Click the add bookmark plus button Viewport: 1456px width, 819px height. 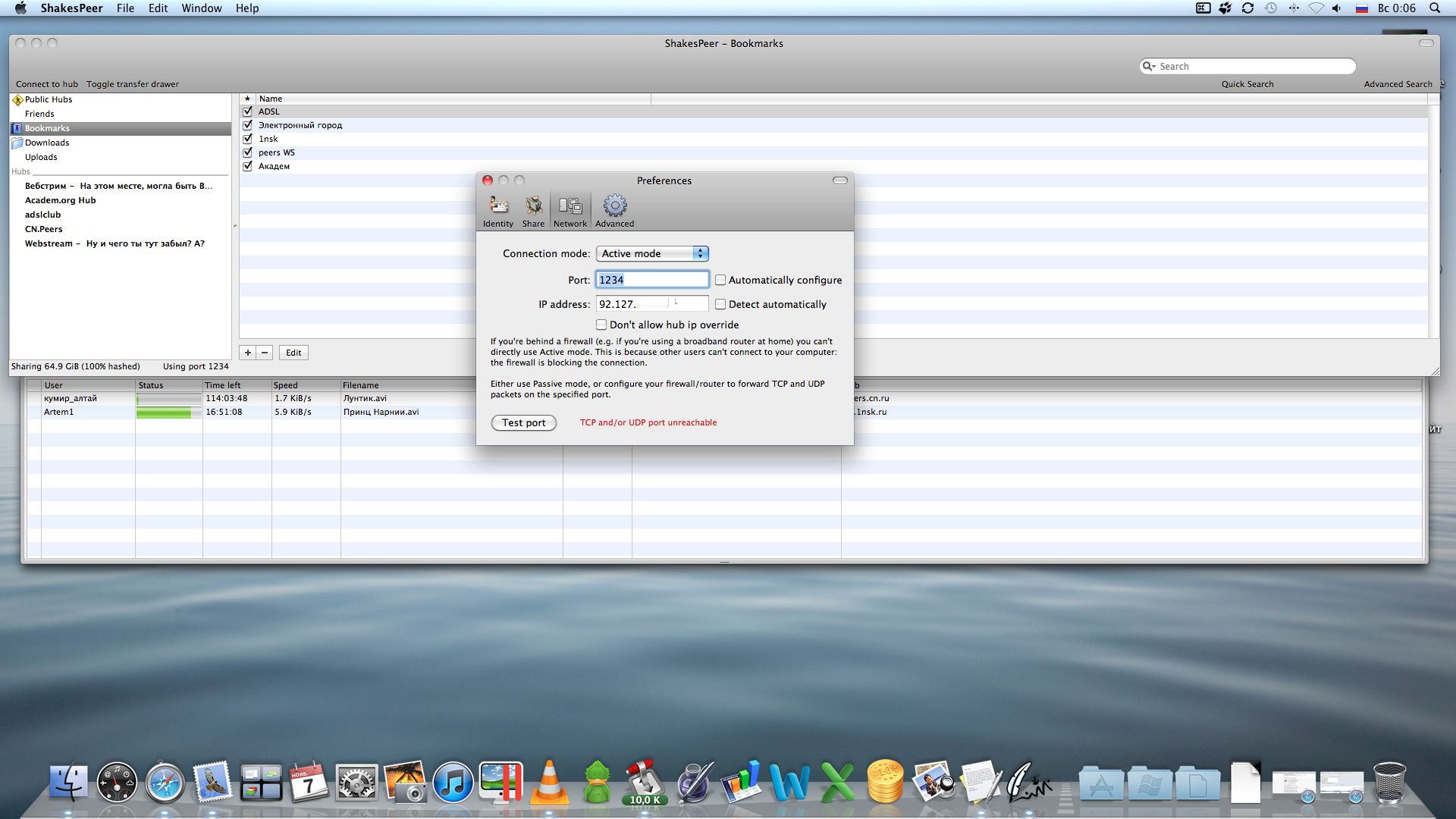[247, 353]
